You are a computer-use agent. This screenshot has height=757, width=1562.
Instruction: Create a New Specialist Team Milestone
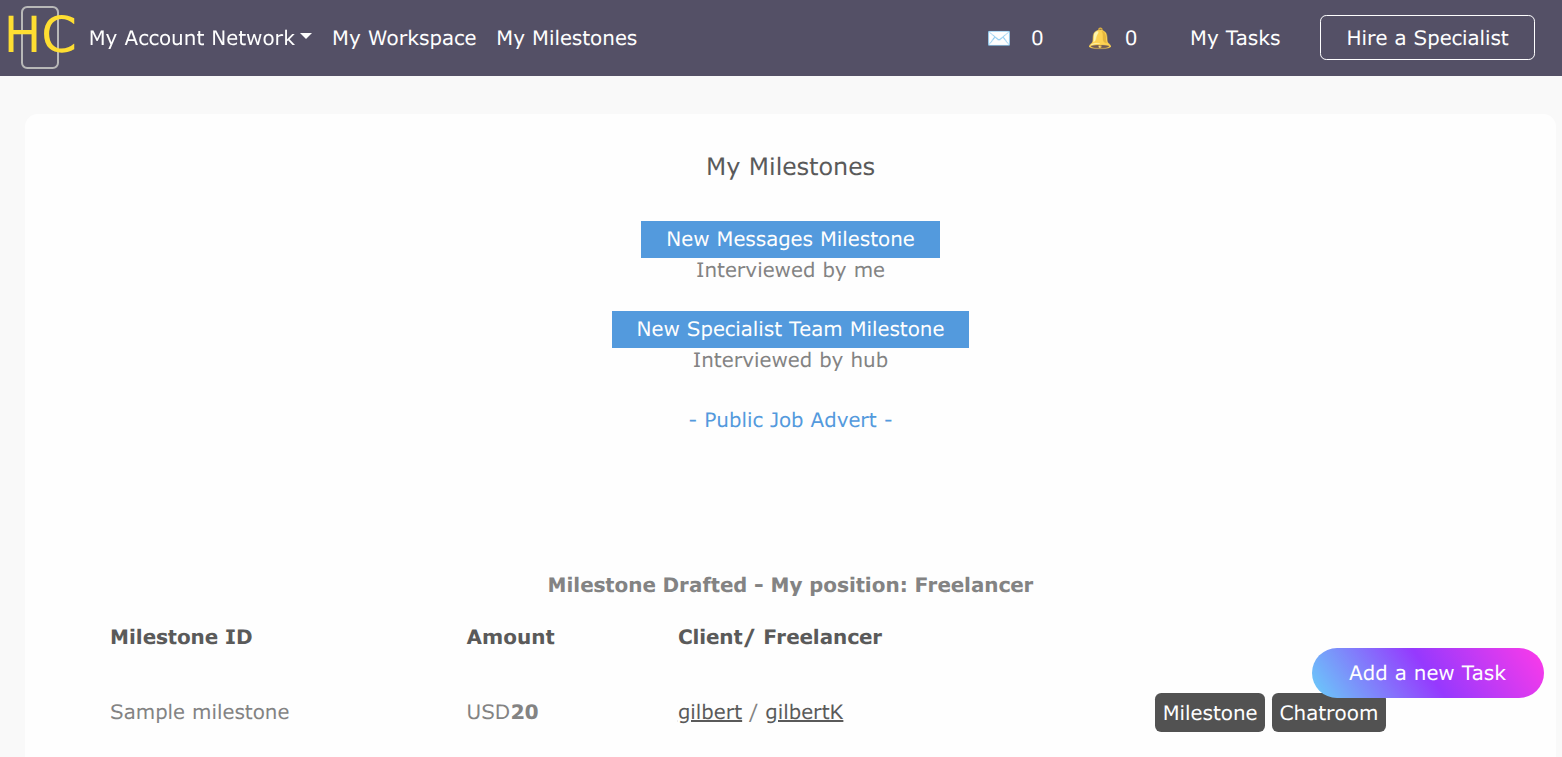tap(790, 329)
